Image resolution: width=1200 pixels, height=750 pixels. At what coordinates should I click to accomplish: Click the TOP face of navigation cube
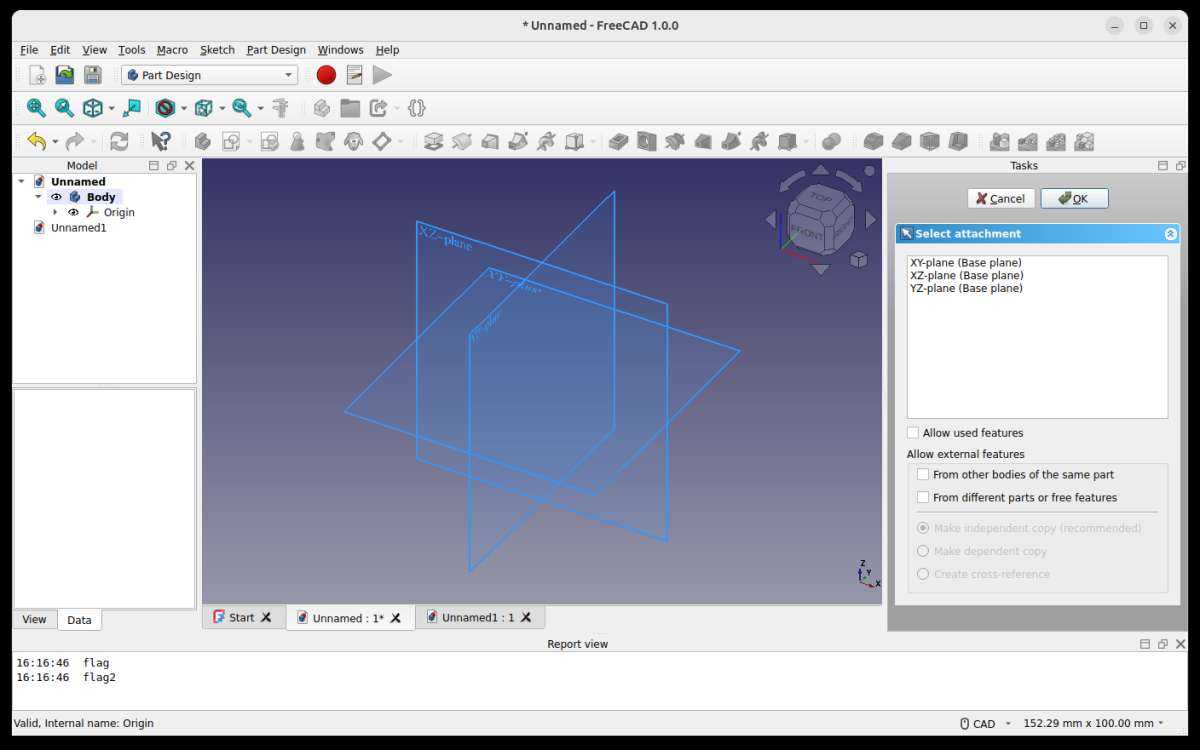822,198
